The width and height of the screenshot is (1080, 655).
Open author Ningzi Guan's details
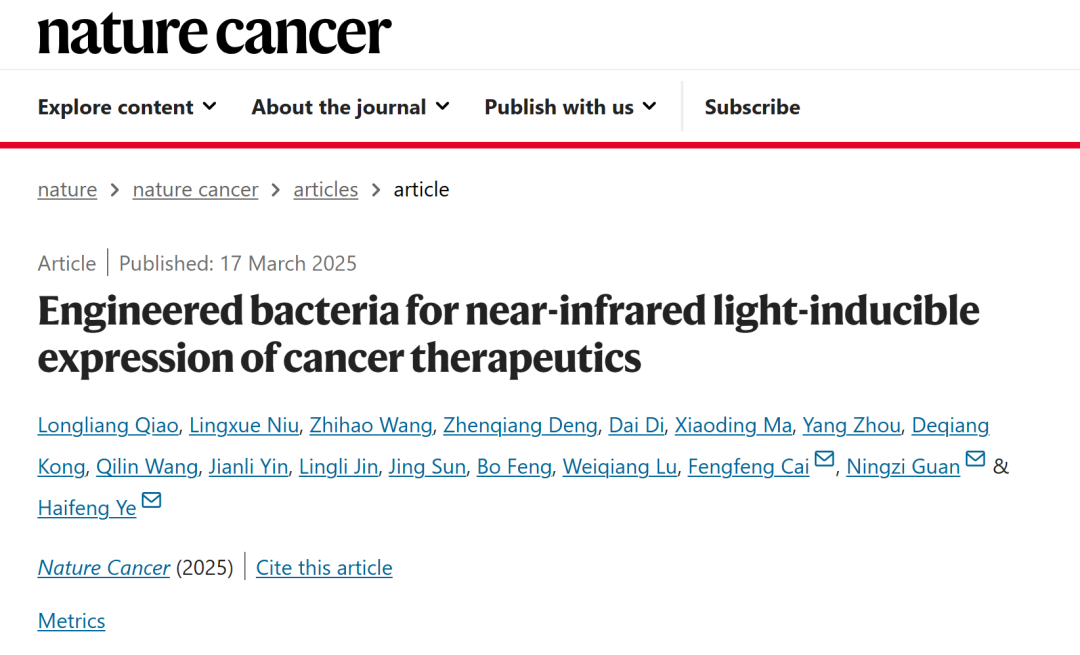[902, 466]
